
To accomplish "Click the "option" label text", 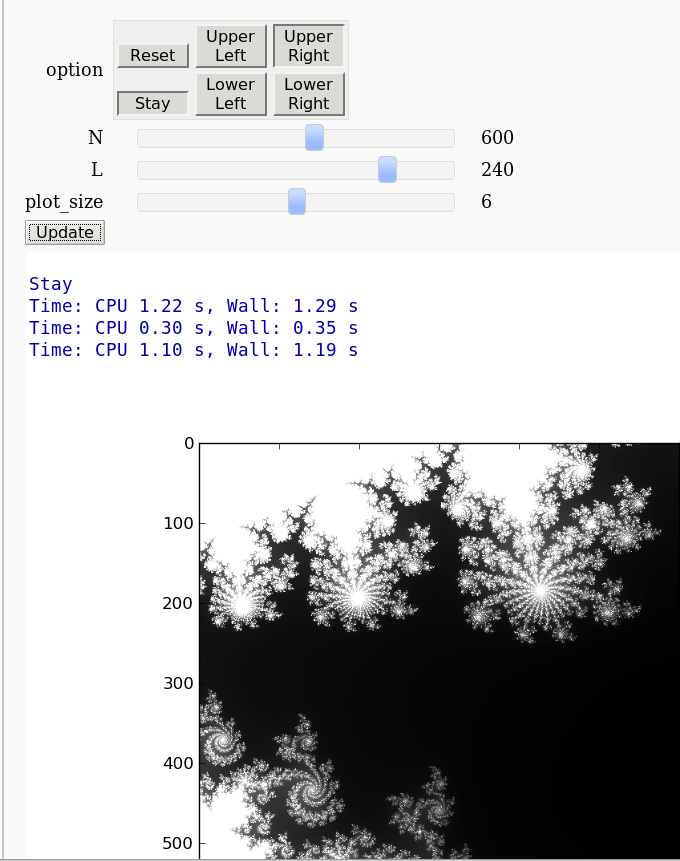I will [x=74, y=70].
